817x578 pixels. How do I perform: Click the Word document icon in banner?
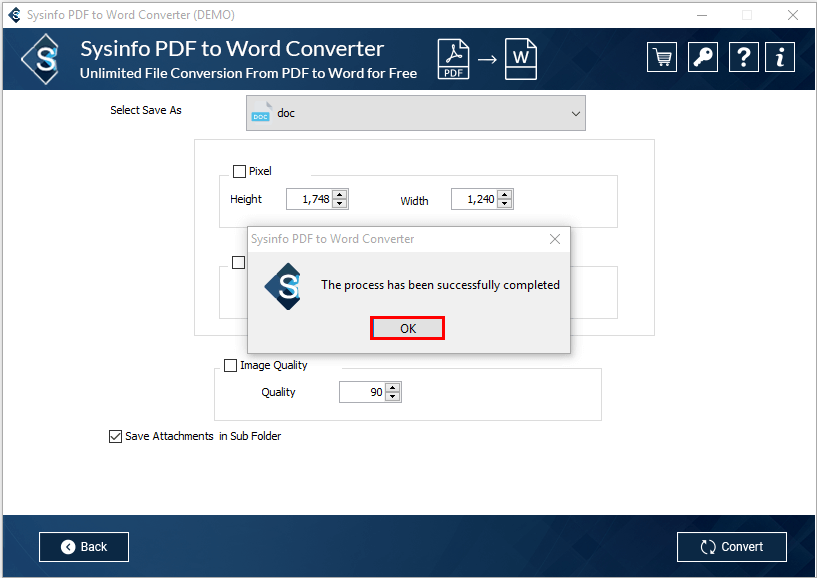pos(521,59)
